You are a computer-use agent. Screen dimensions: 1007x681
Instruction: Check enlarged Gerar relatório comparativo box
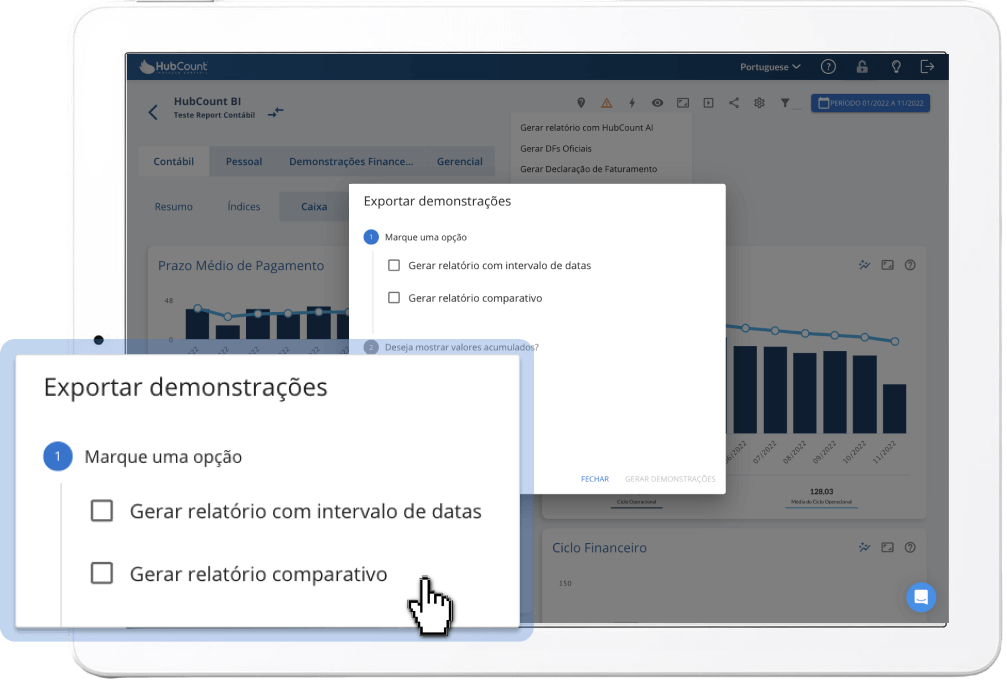point(101,573)
